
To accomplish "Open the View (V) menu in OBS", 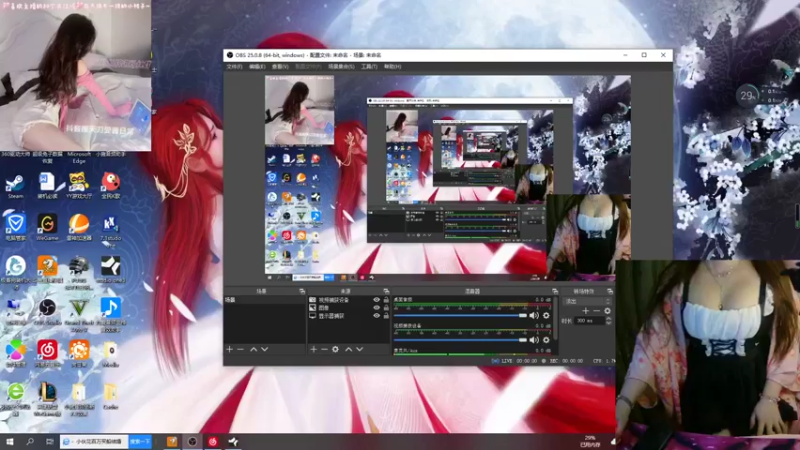I will [280, 67].
